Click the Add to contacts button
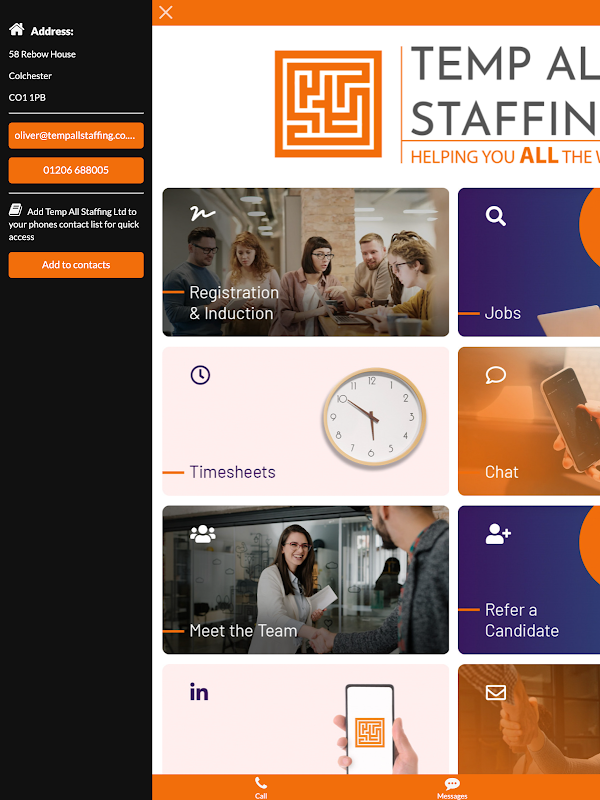Screen dimensions: 600x800 coord(76,265)
